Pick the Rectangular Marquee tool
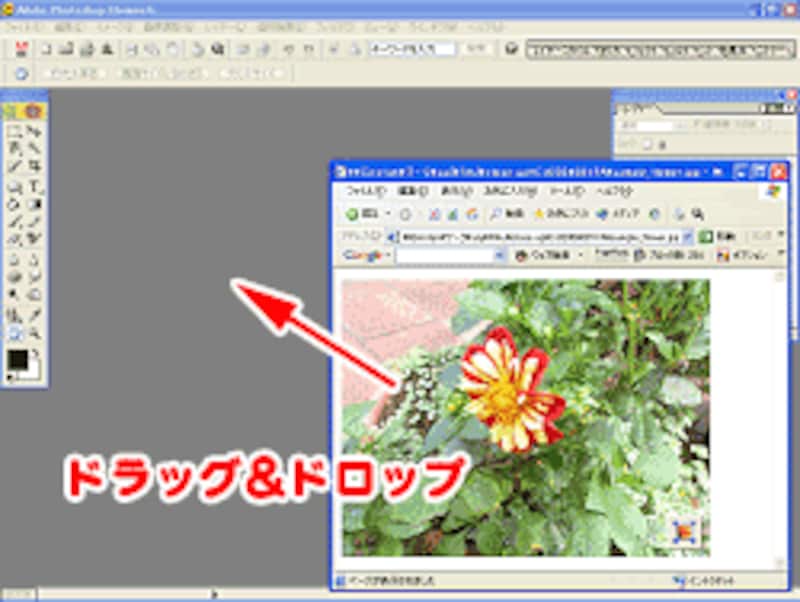The image size is (800, 602). (14, 132)
